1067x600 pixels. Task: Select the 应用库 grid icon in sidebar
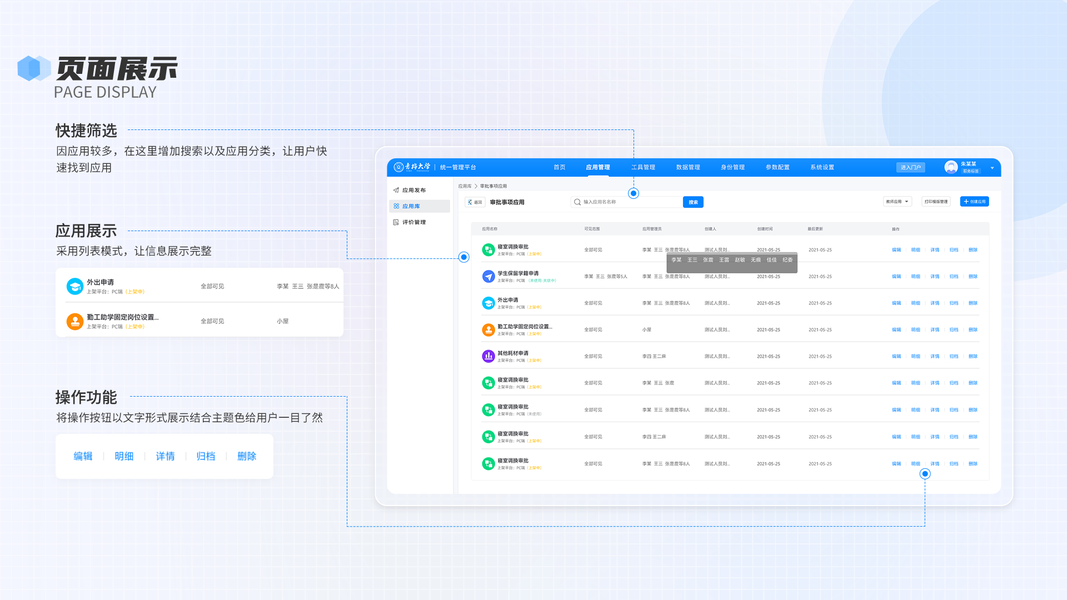[x=396, y=206]
